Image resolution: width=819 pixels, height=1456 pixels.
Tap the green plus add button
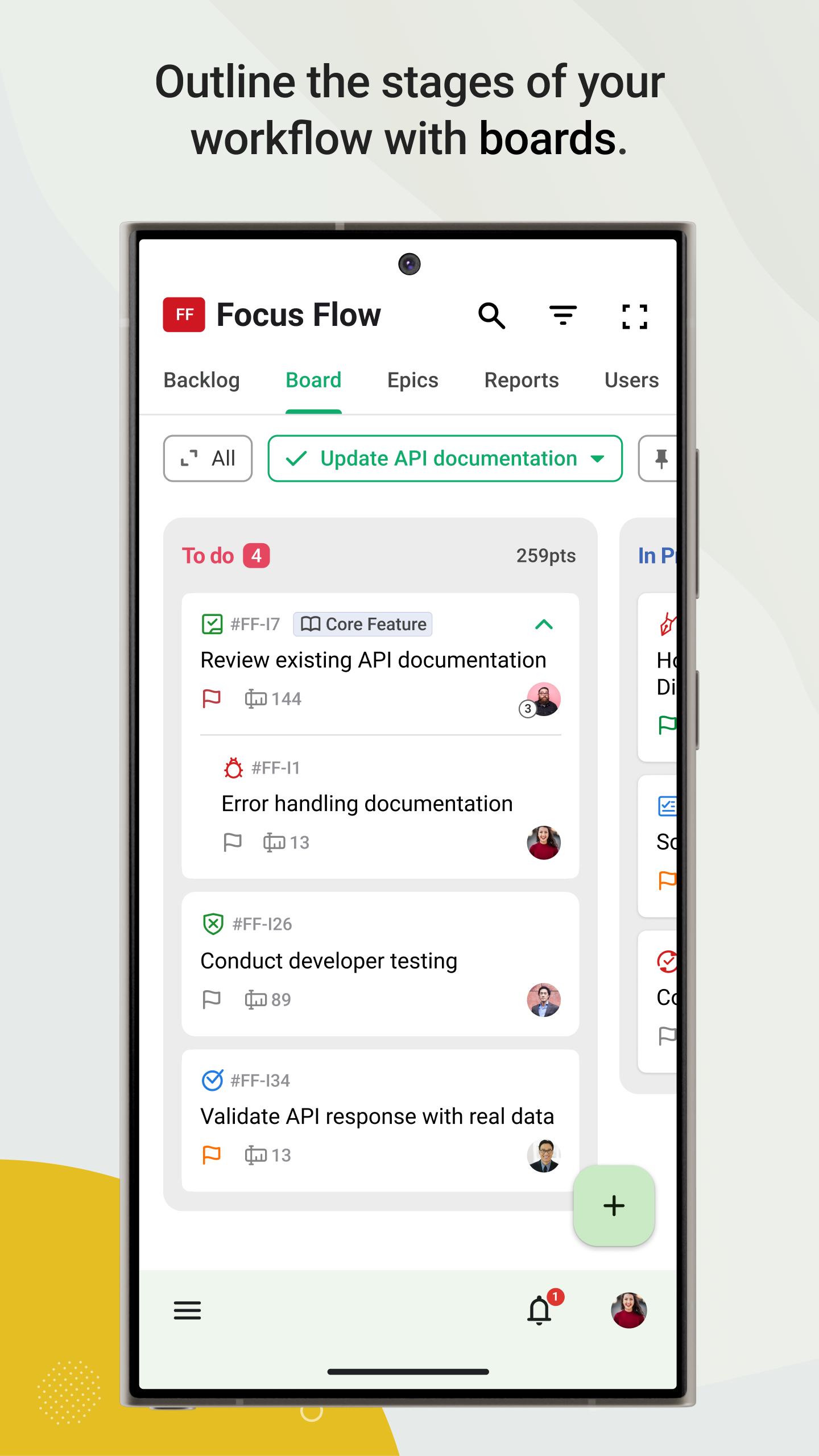click(x=614, y=1205)
